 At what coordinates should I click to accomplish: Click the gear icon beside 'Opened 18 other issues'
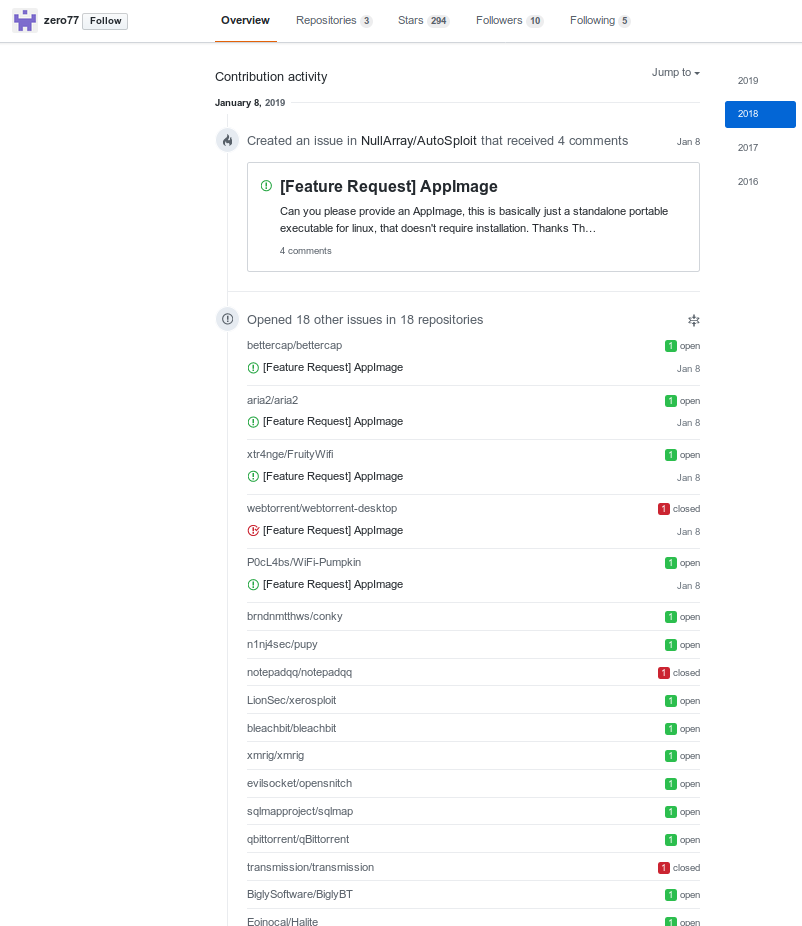pos(694,320)
